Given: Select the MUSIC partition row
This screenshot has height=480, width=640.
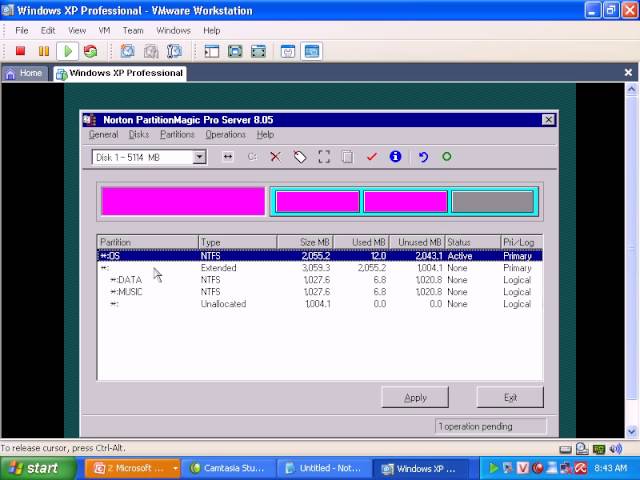Looking at the screenshot, I should (x=320, y=292).
